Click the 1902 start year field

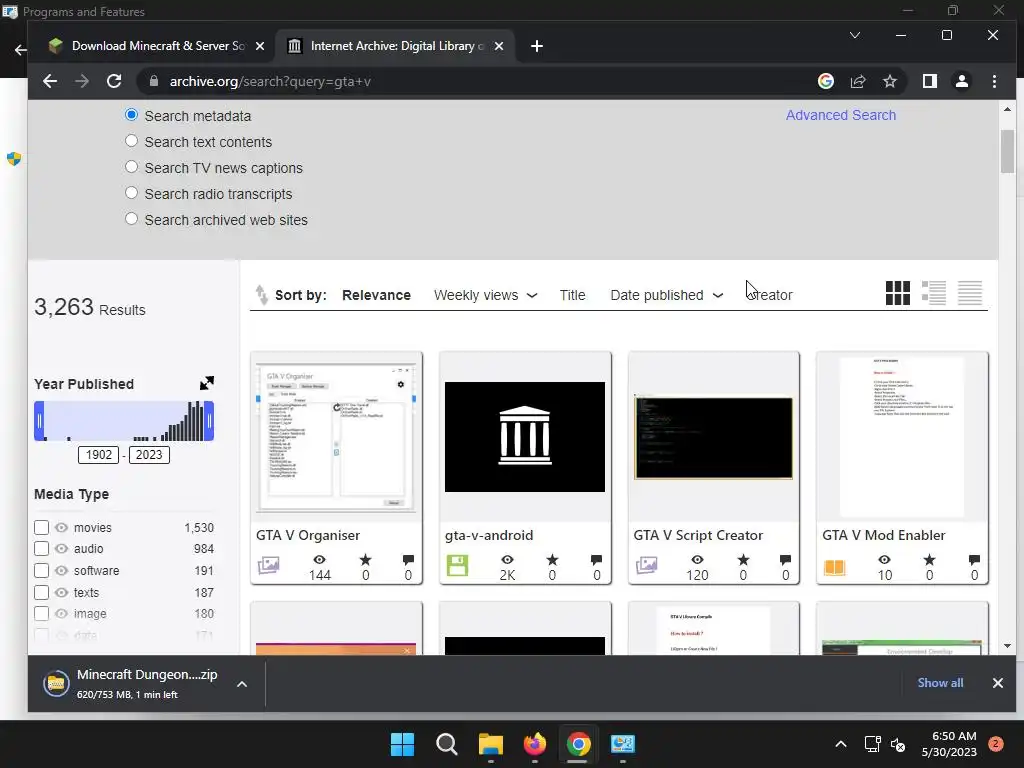point(98,455)
